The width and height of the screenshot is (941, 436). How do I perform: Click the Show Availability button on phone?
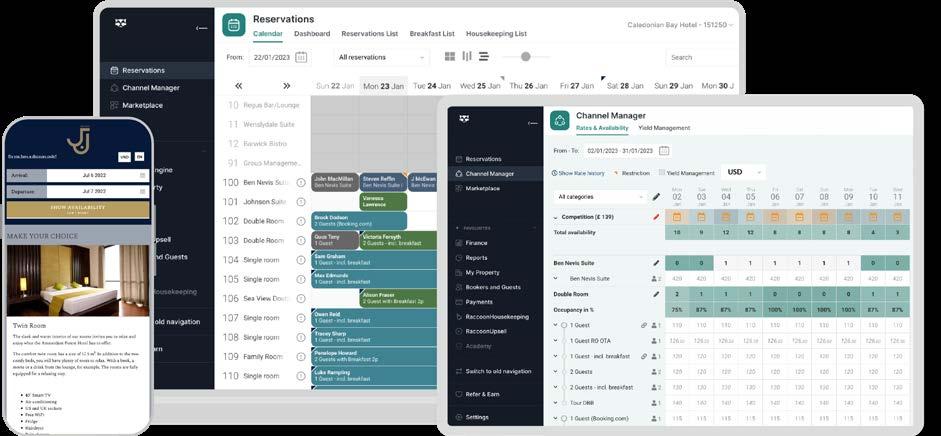click(78, 209)
